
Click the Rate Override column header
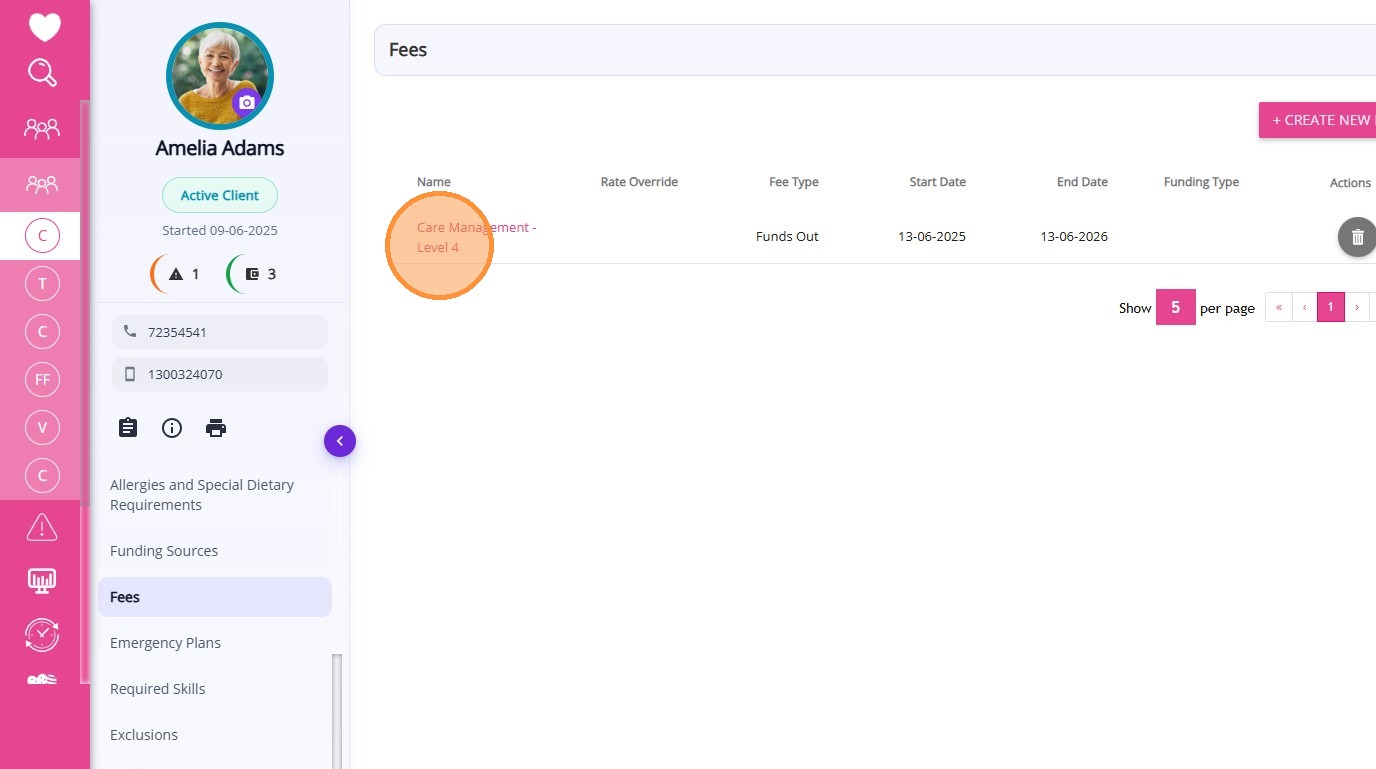pyautogui.click(x=639, y=182)
